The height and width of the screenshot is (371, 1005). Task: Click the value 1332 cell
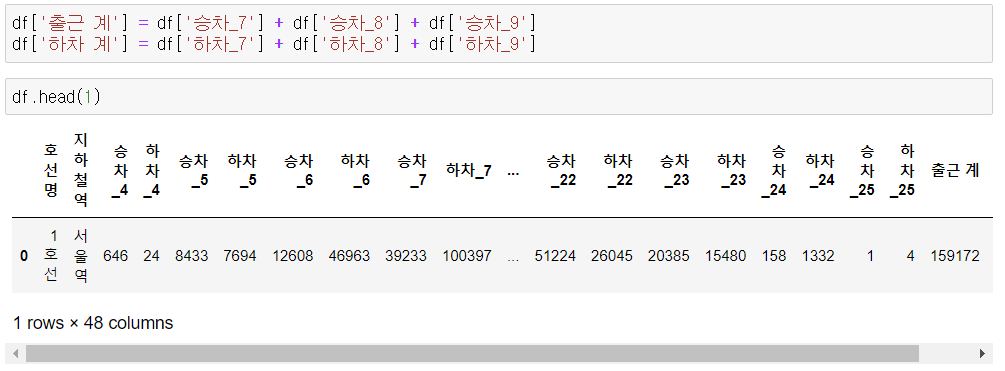818,256
